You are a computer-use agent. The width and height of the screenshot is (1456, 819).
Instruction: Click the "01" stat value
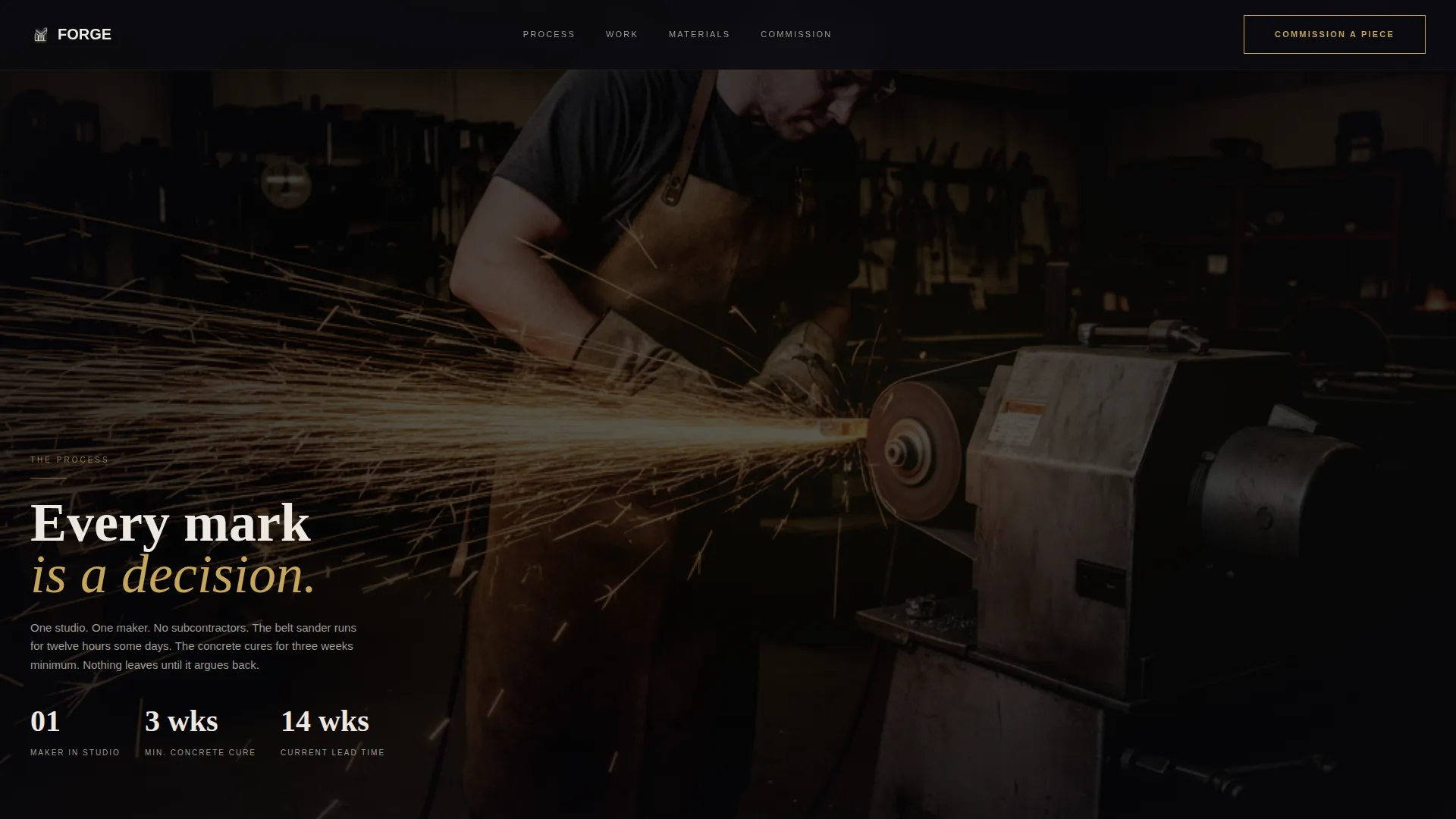tap(45, 721)
